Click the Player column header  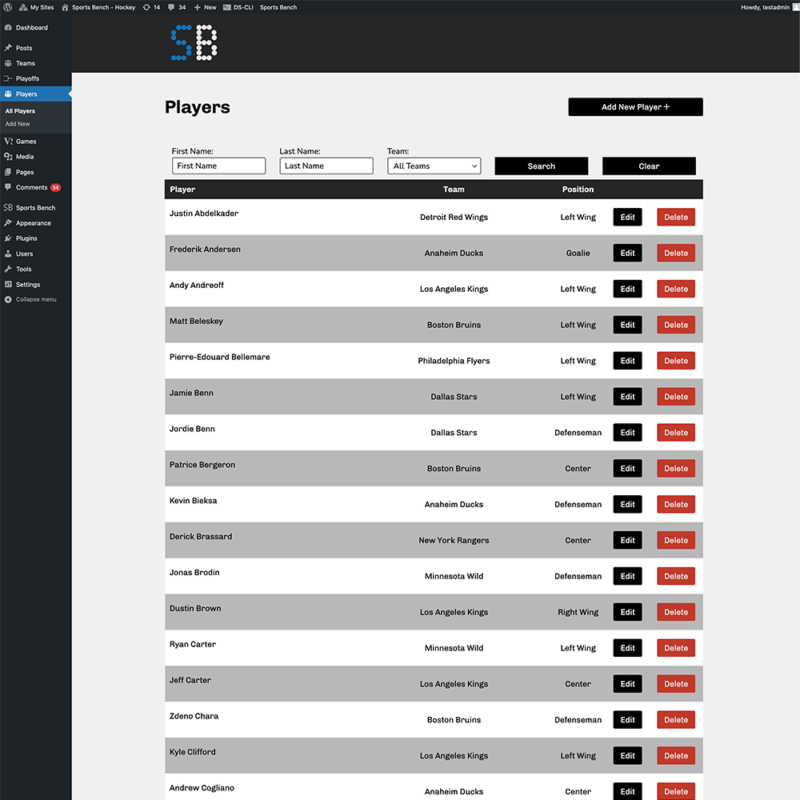click(x=183, y=189)
